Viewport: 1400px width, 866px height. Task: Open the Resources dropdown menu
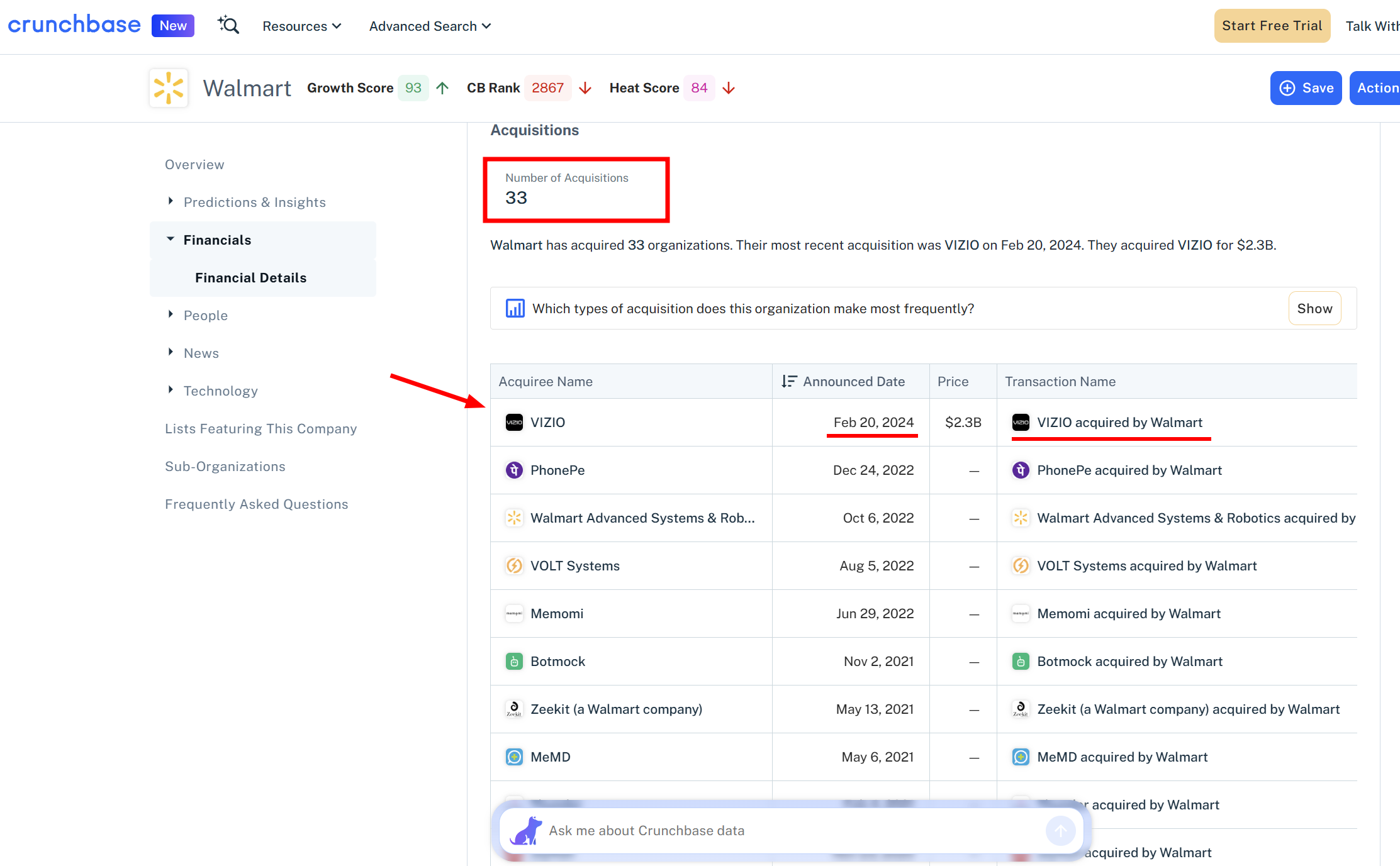(x=301, y=26)
